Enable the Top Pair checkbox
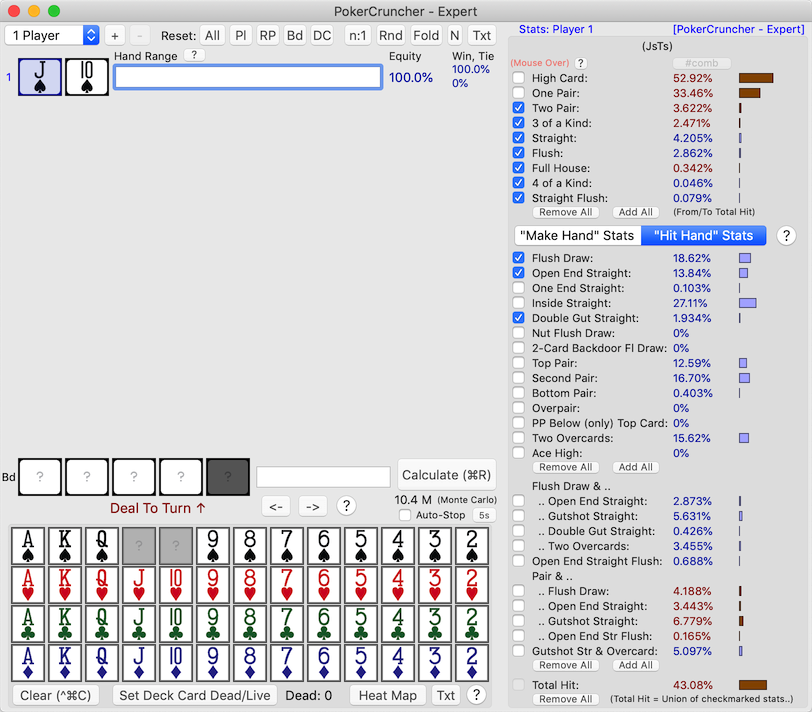Image resolution: width=812 pixels, height=712 pixels. coord(518,363)
